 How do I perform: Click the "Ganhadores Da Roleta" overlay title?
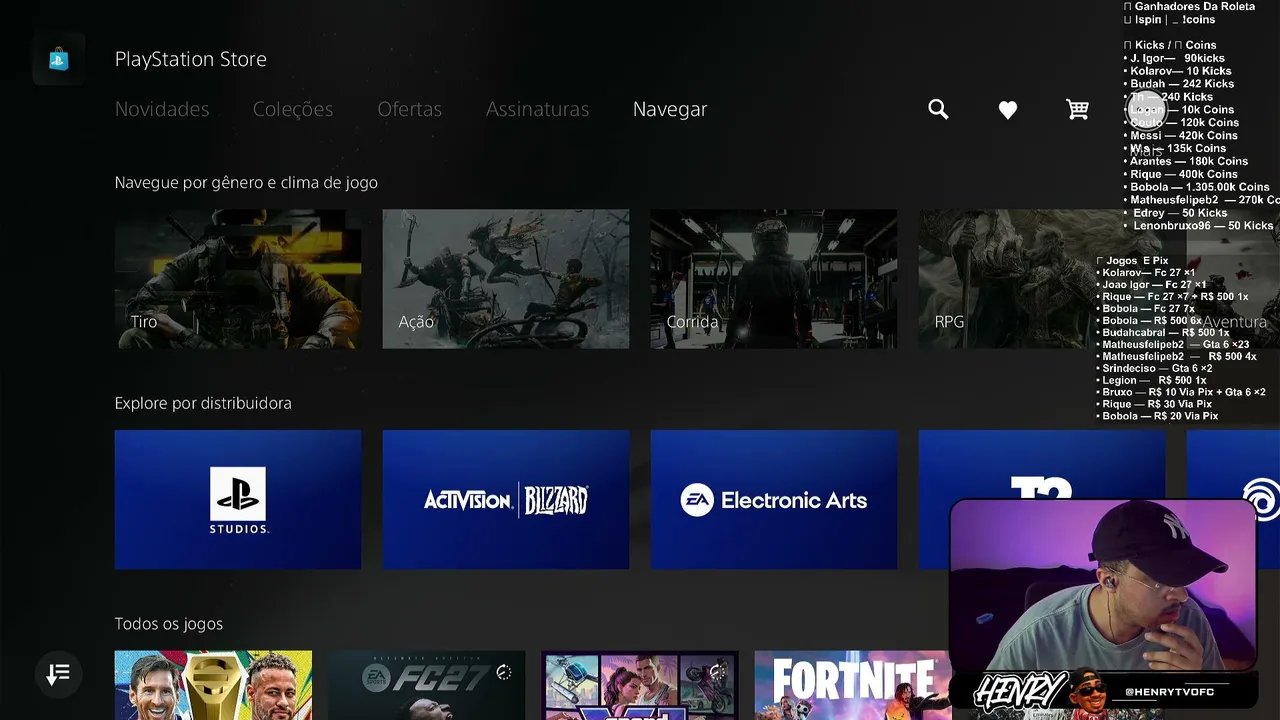1190,7
